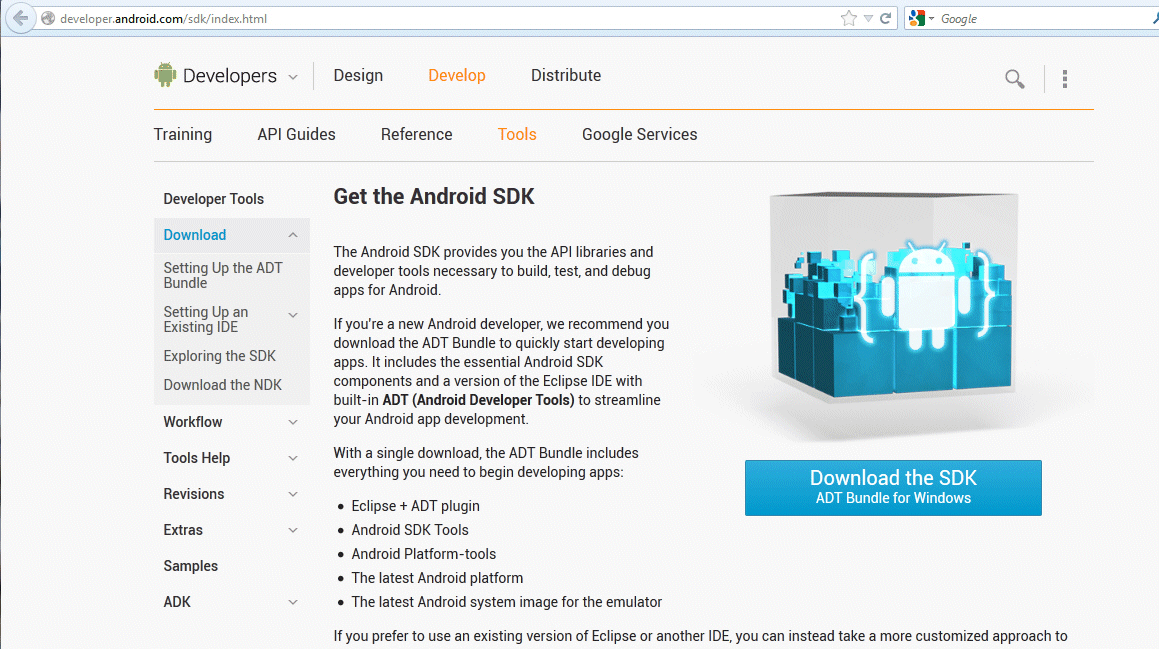This screenshot has height=649, width=1159.
Task: Open Download the NDK link
Action: tap(222, 384)
